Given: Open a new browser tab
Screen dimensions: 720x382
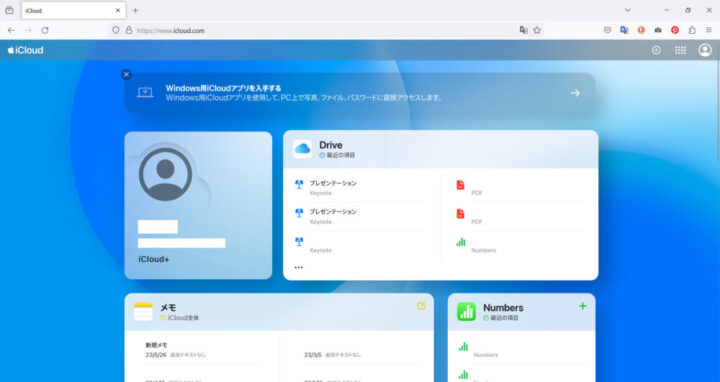Looking at the screenshot, I should click(x=135, y=10).
